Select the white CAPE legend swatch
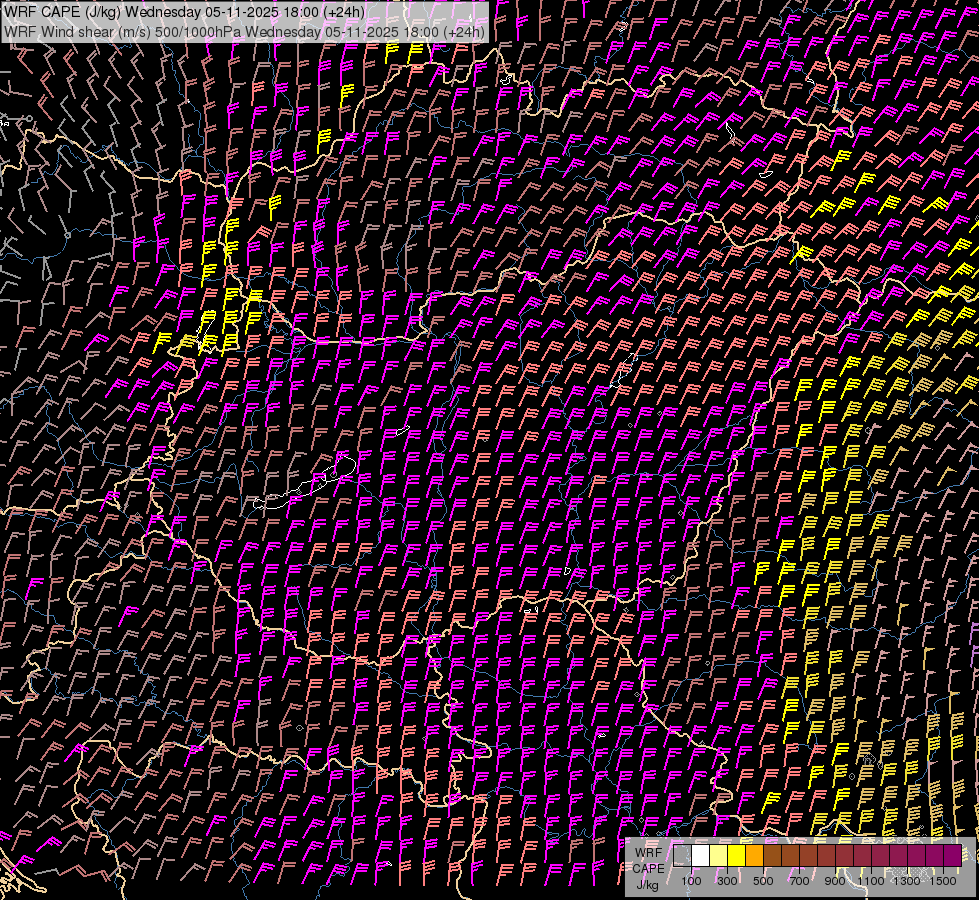Screen dimensions: 979x900 [700, 855]
